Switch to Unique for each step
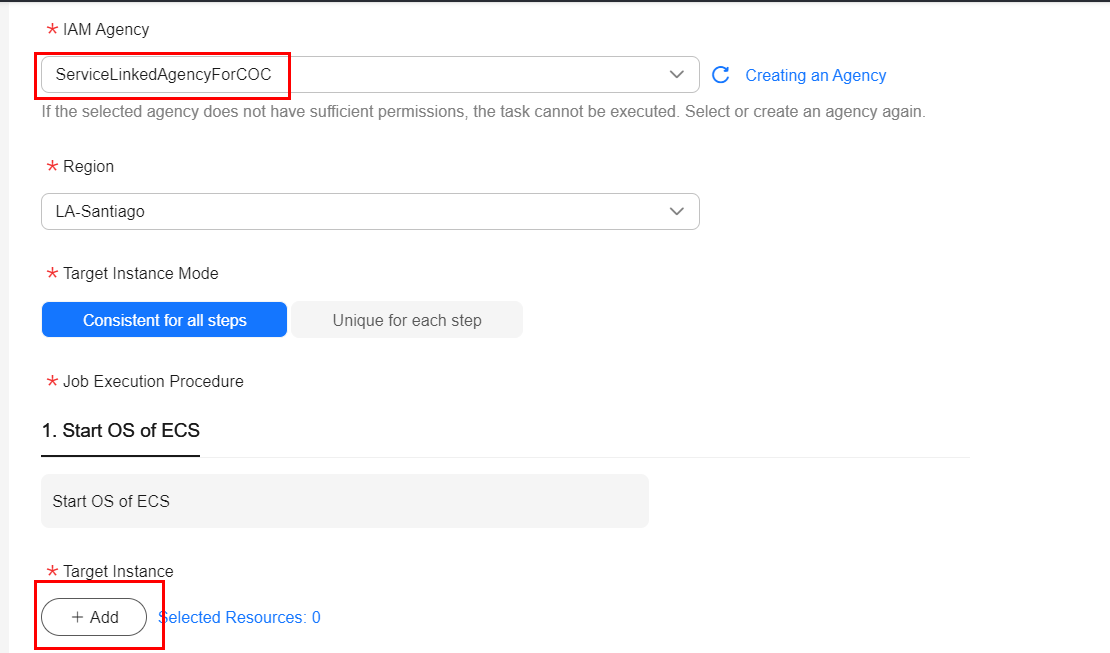The image size is (1110, 653). [407, 320]
